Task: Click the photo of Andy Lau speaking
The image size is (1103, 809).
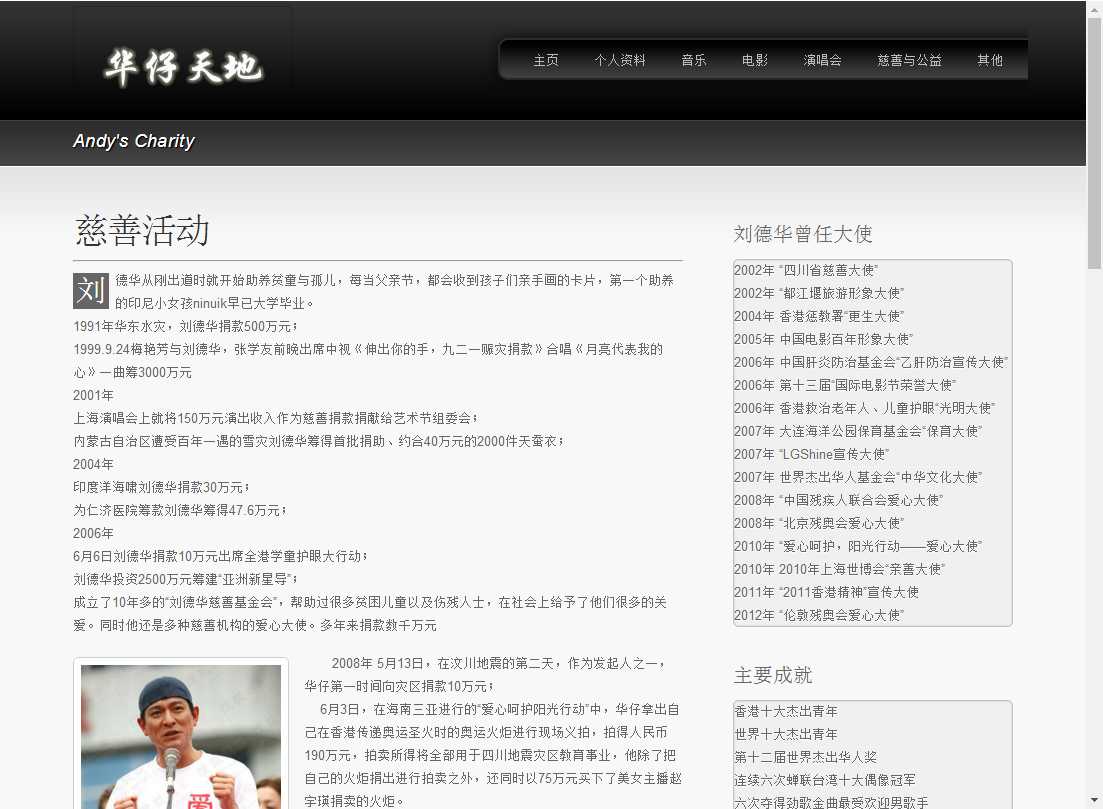Action: (x=181, y=736)
